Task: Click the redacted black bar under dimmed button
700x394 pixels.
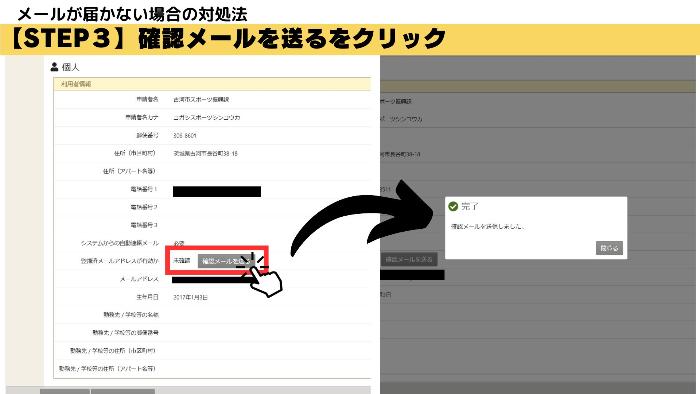Action: coord(412,275)
